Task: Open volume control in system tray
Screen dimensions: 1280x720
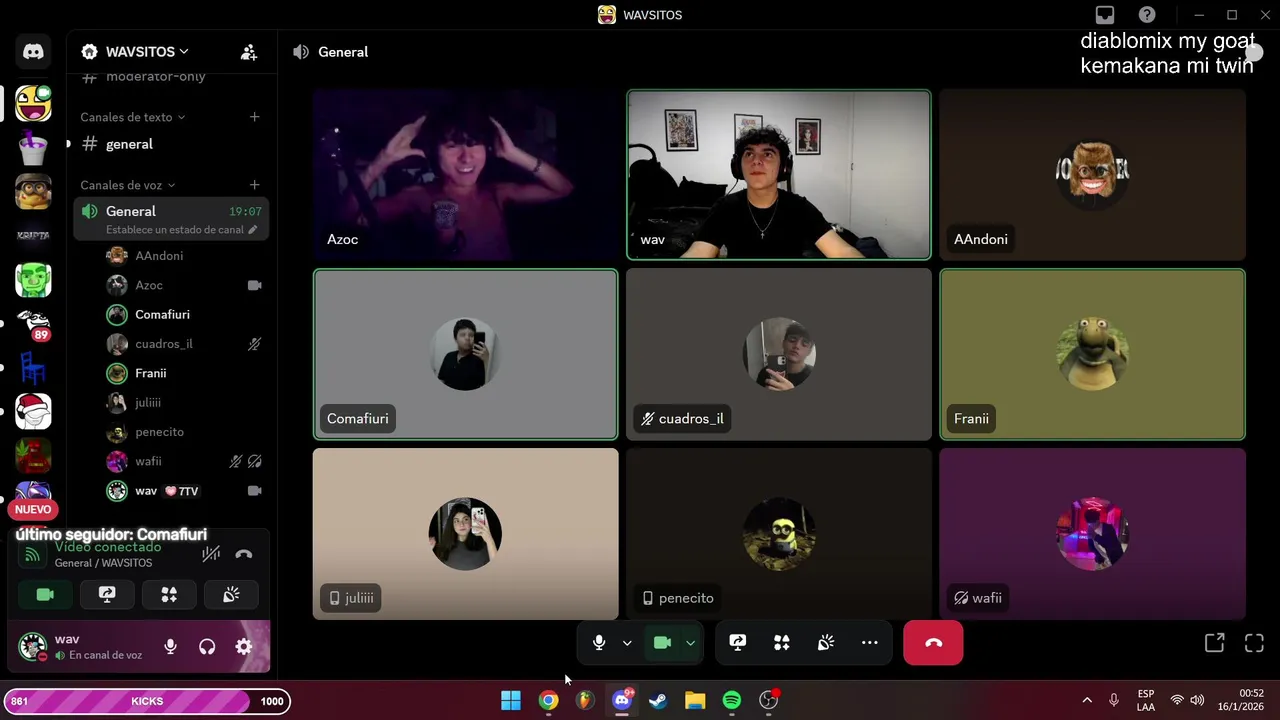Action: tap(1197, 700)
